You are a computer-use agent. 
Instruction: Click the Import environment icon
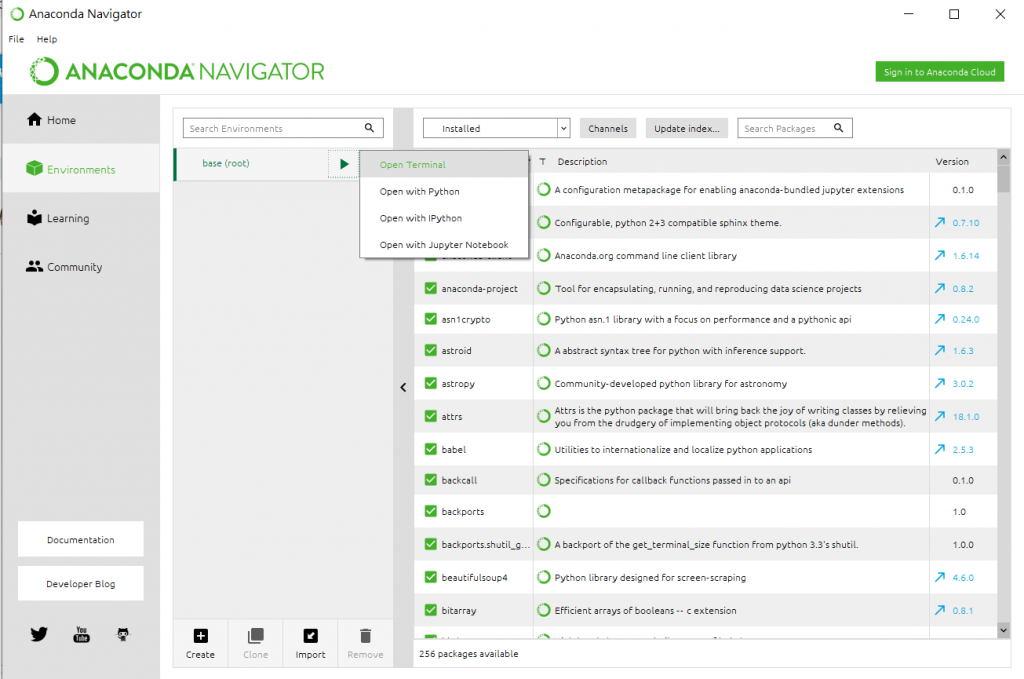[x=310, y=635]
